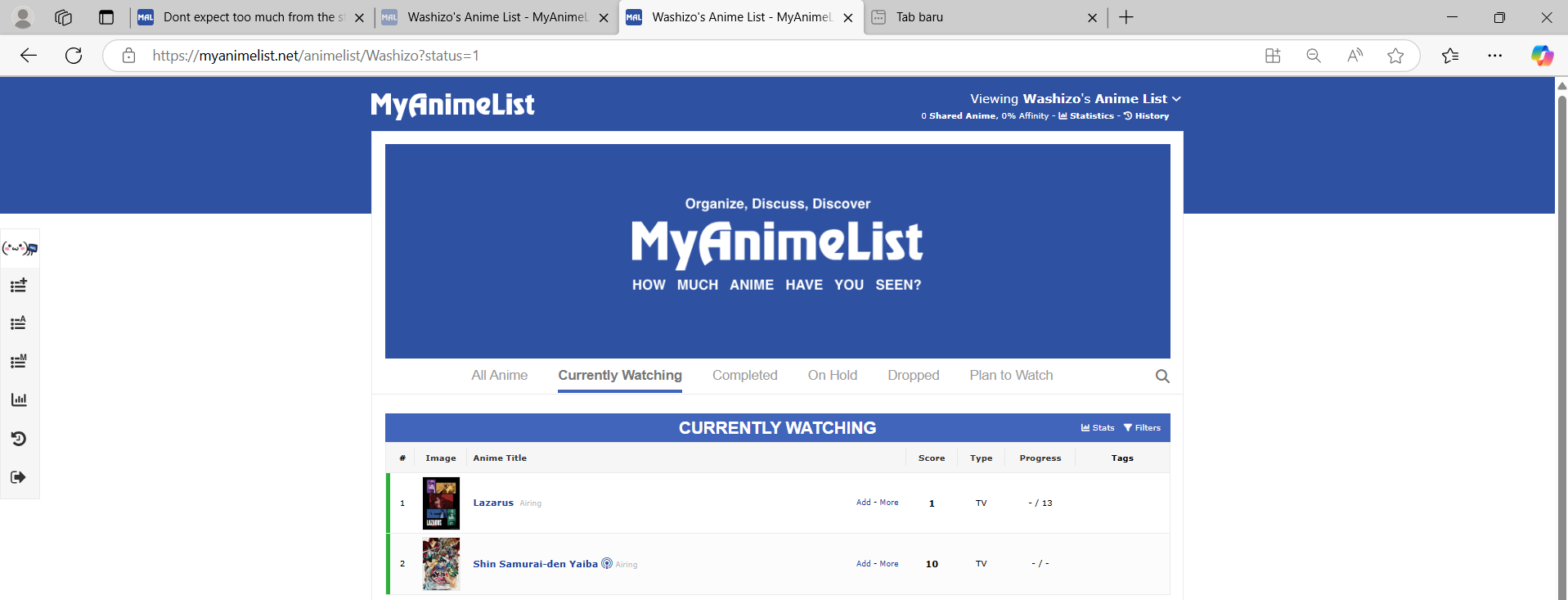Click the magnifier search icon beside list tabs
The height and width of the screenshot is (600, 1568).
pos(1161,377)
